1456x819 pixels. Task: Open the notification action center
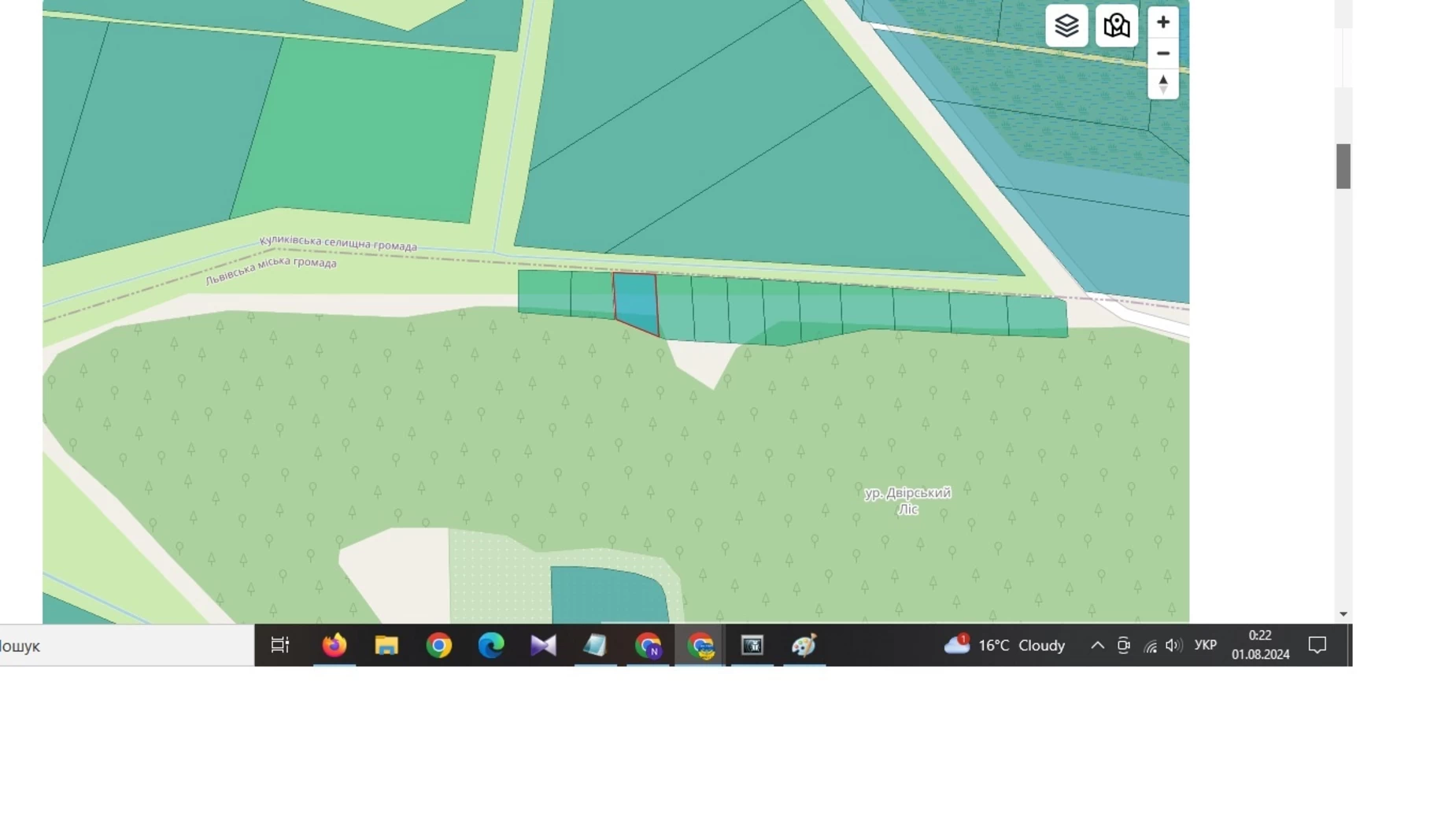(1317, 646)
